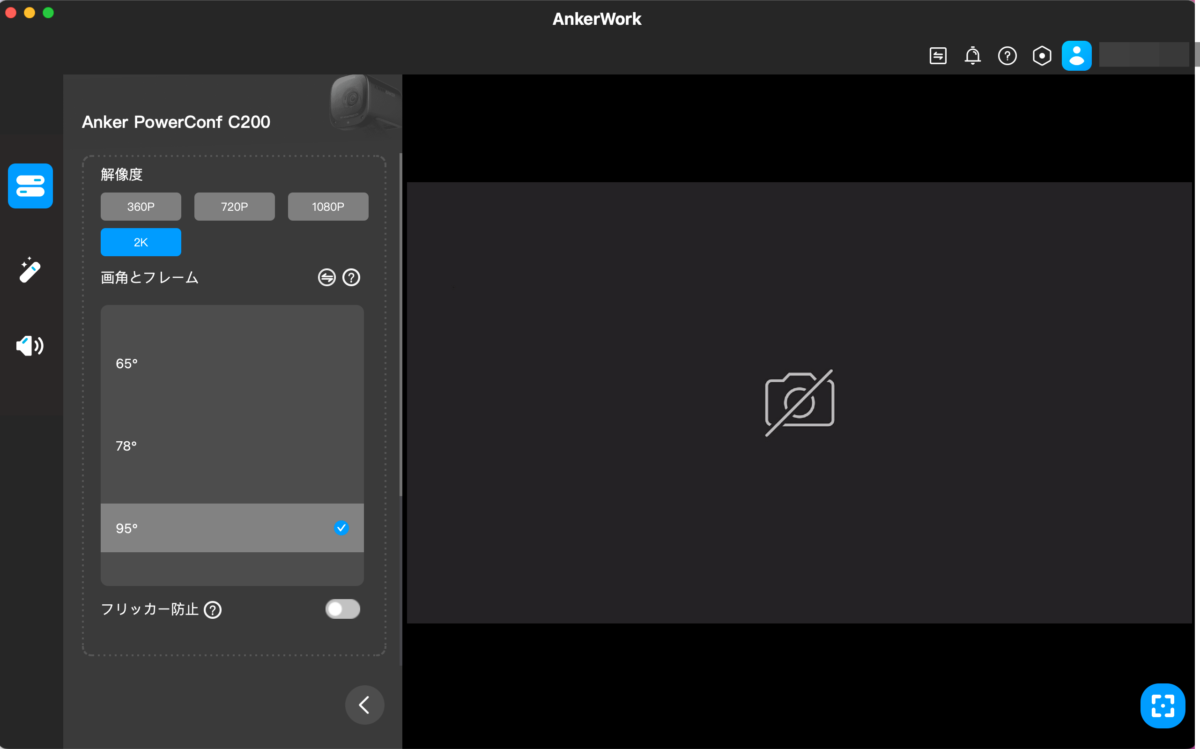The height and width of the screenshot is (749, 1200).
Task: Click the AnkerWork window title
Action: 597,19
